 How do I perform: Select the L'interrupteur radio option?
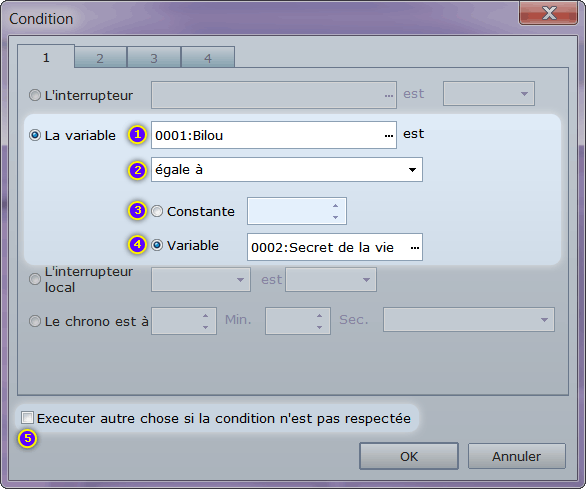[35, 95]
